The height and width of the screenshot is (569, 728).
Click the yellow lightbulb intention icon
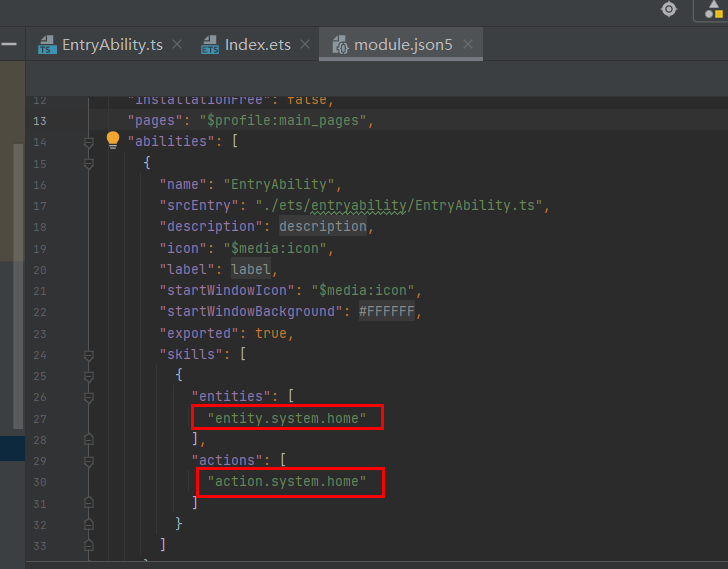pos(113,140)
